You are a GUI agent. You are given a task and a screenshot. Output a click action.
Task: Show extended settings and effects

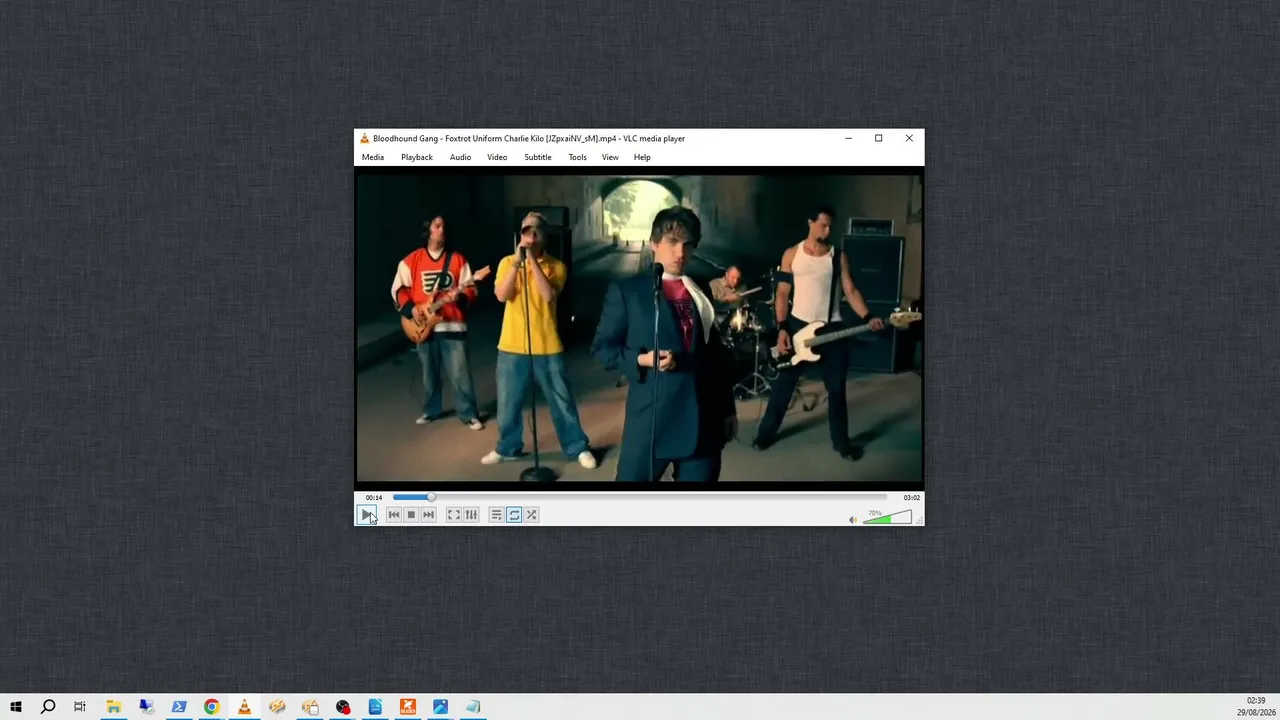point(471,515)
